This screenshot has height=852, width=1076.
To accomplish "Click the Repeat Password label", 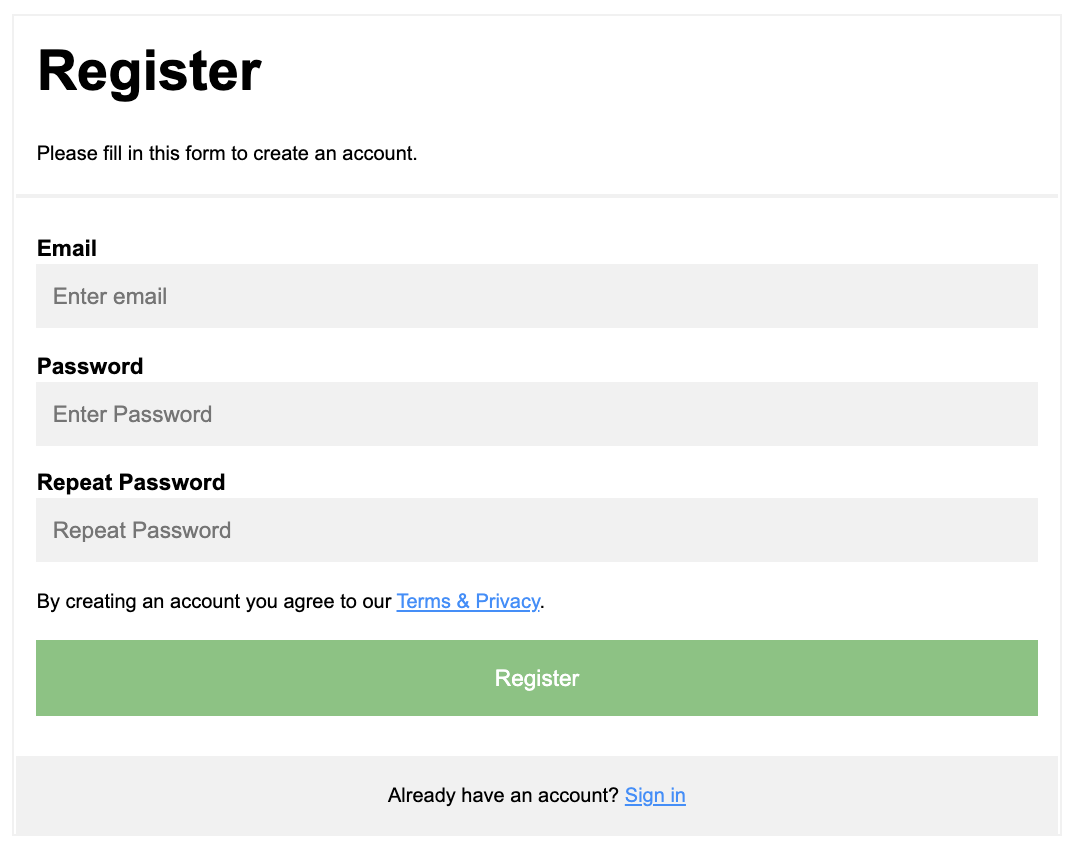I will [x=130, y=482].
